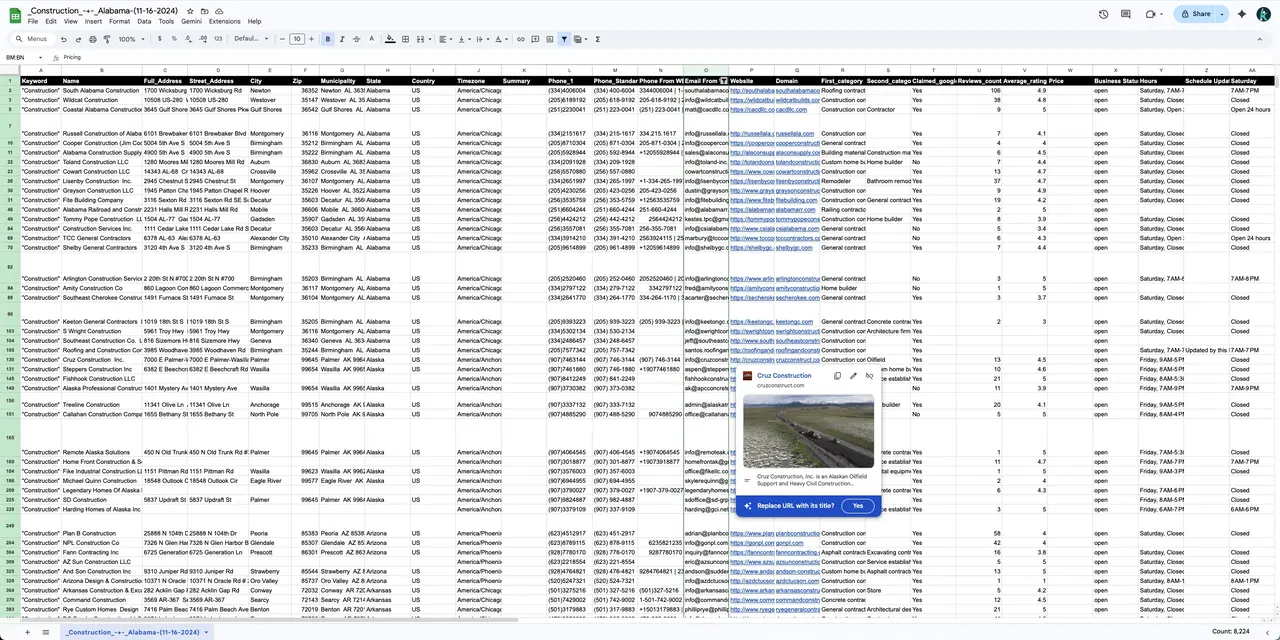Copy the Cruz Construction link

click(837, 376)
